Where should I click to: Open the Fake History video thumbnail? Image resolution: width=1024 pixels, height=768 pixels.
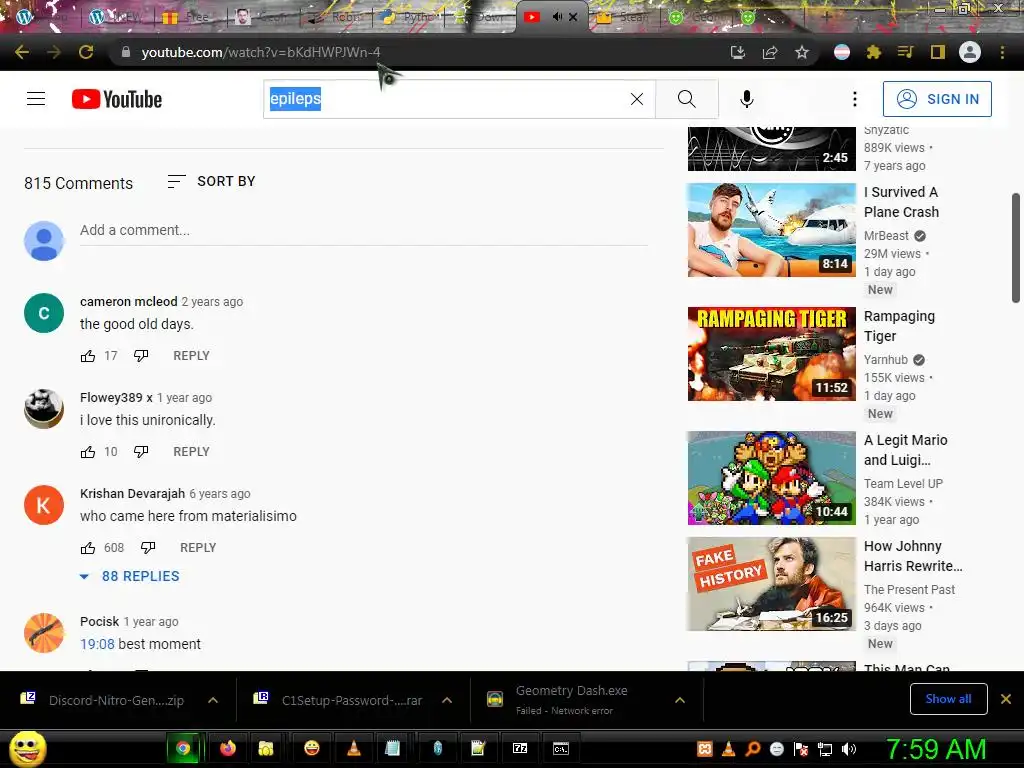point(771,584)
